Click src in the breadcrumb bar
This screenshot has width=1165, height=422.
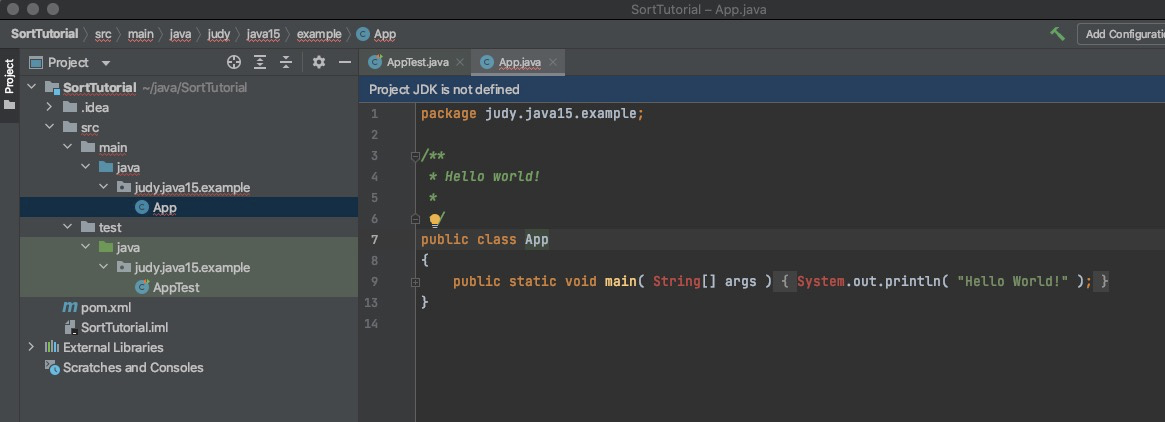pyautogui.click(x=103, y=34)
